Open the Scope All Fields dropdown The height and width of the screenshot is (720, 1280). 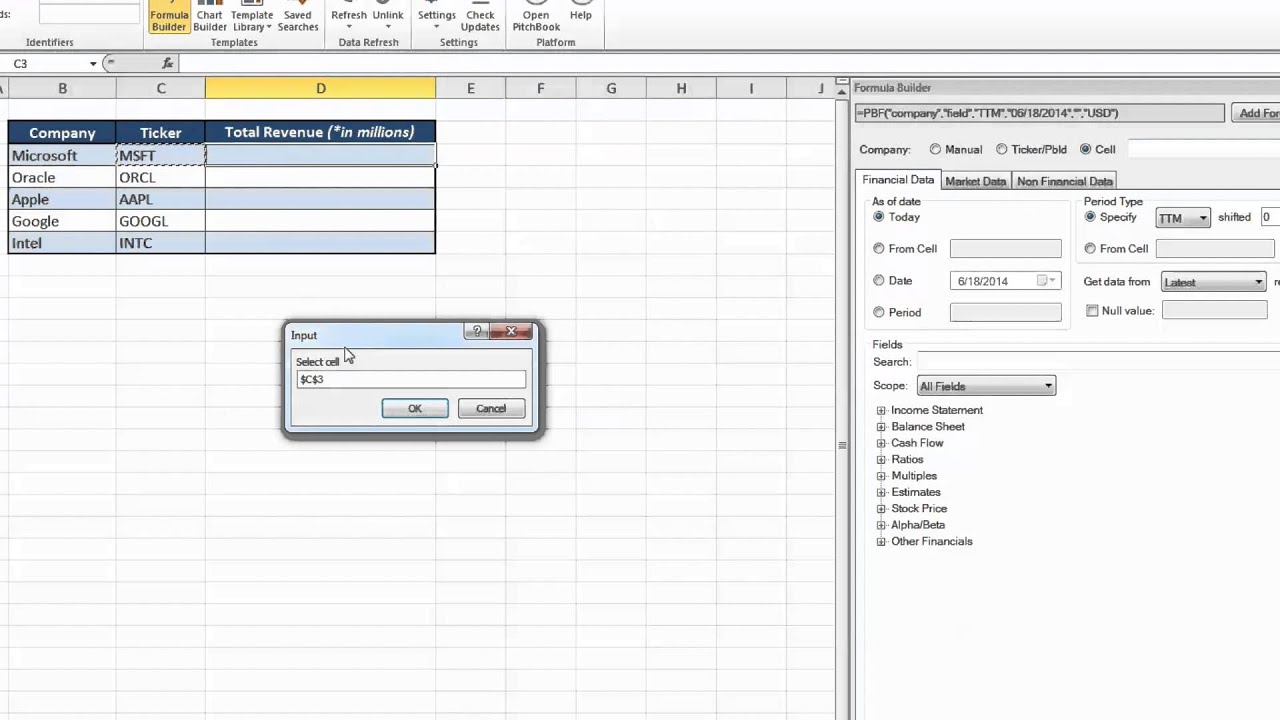(986, 386)
